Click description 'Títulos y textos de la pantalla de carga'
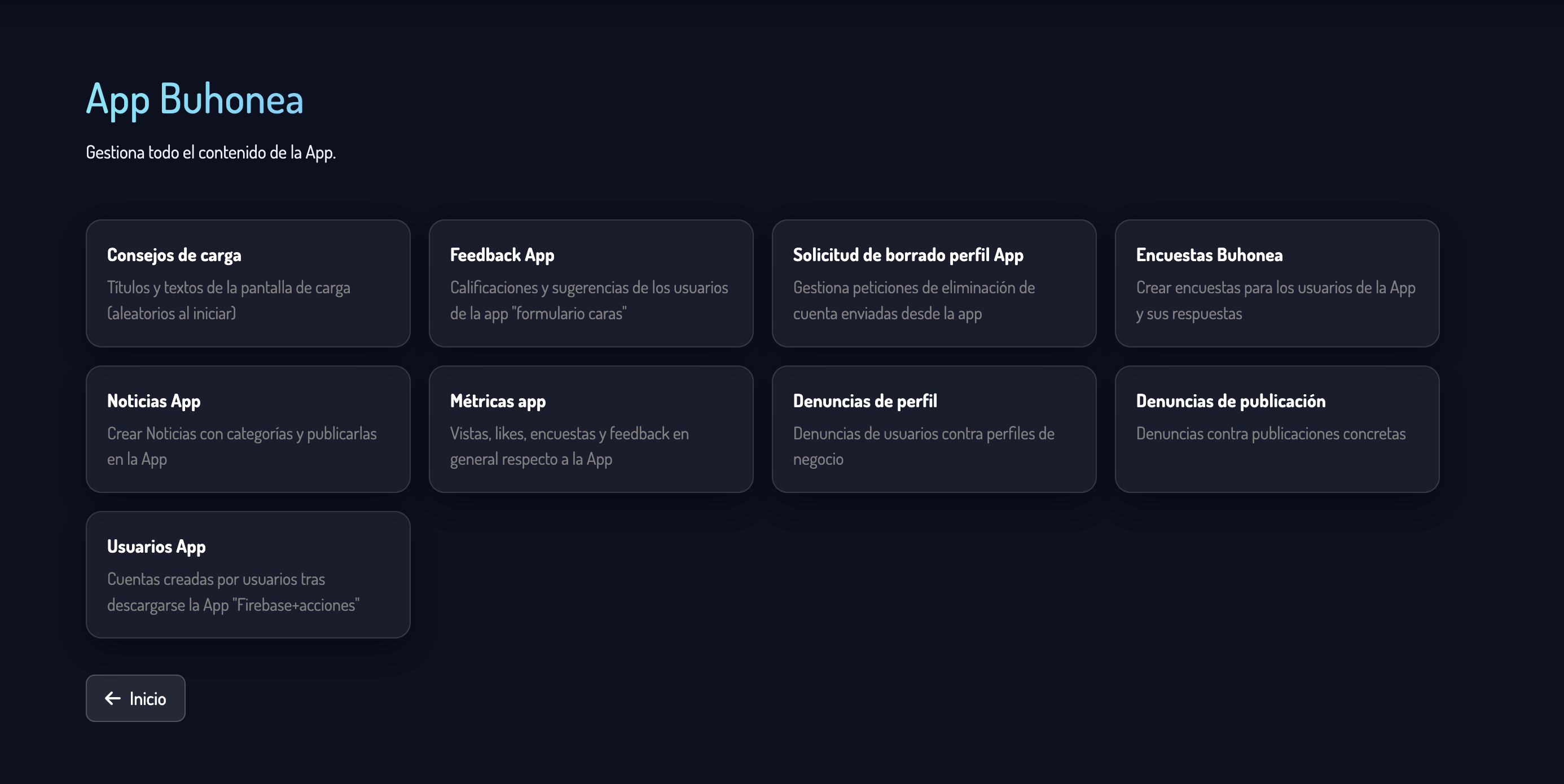The height and width of the screenshot is (784, 1564). pos(229,288)
